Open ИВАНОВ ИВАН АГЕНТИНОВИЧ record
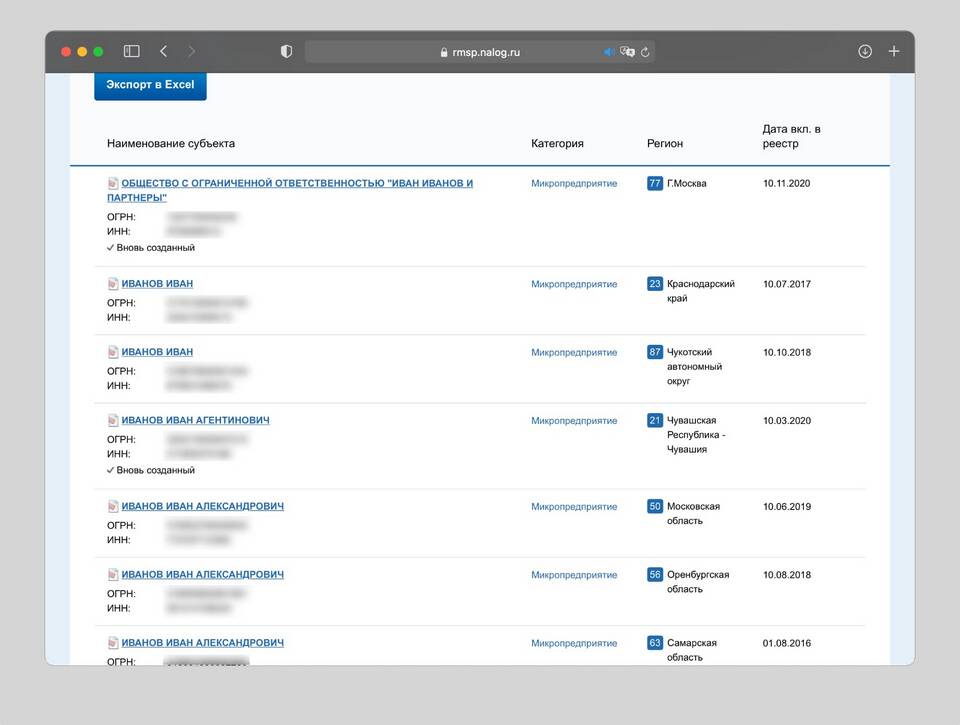 [x=195, y=421]
